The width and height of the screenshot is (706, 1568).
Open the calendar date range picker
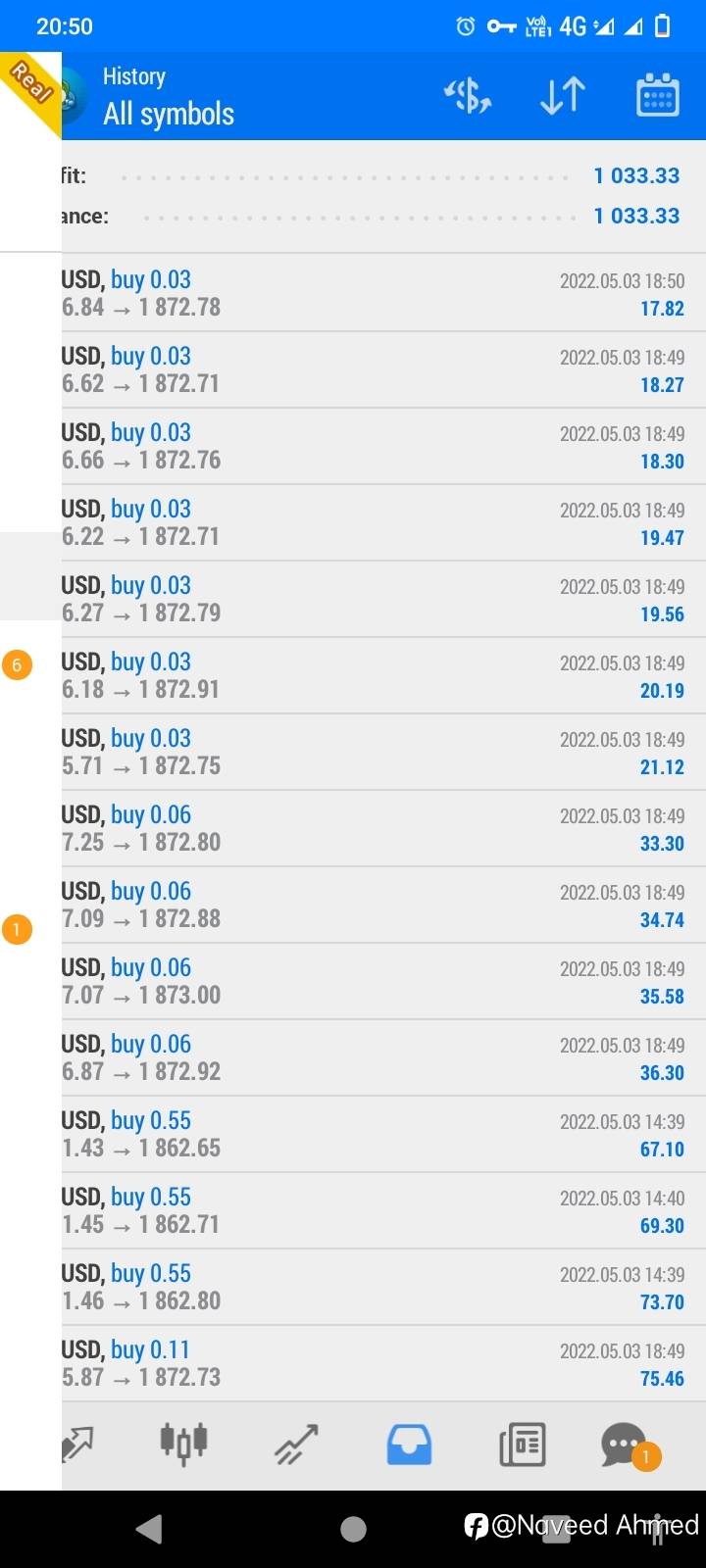click(657, 96)
